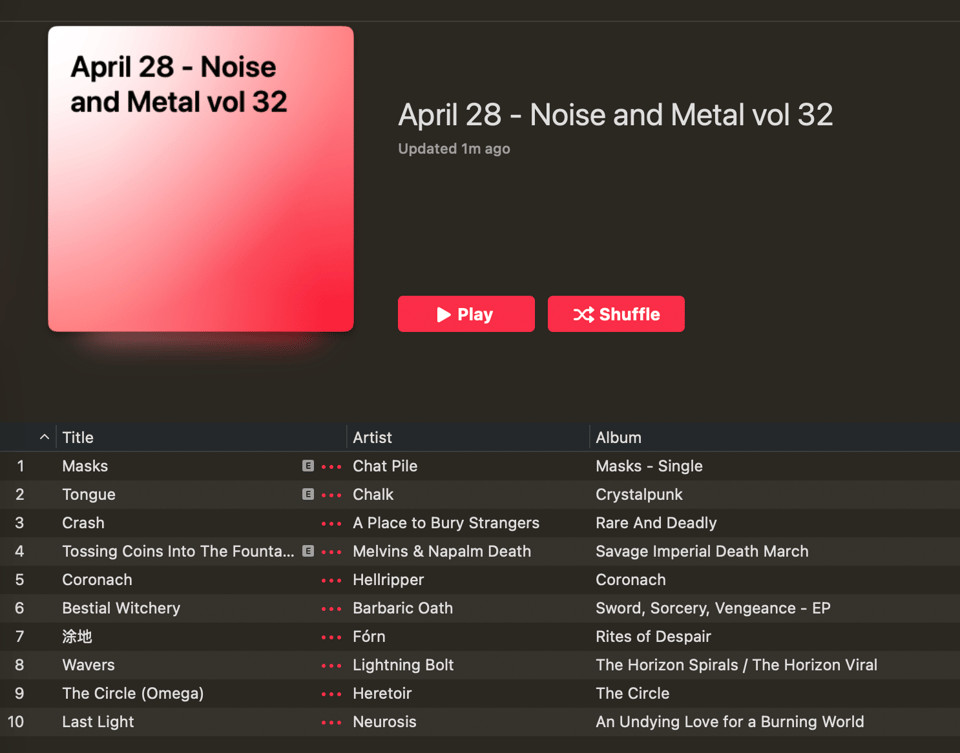
Task: Select track 7 by Fórn
Action: tap(77, 637)
